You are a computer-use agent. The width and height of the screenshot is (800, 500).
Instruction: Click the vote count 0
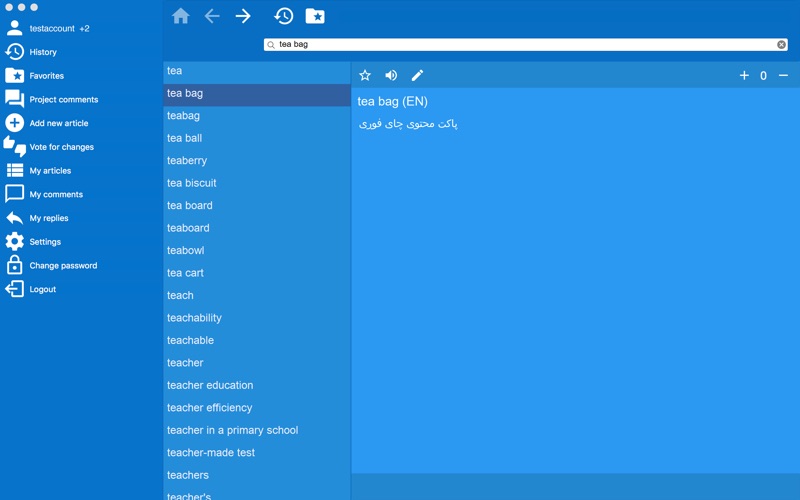763,76
